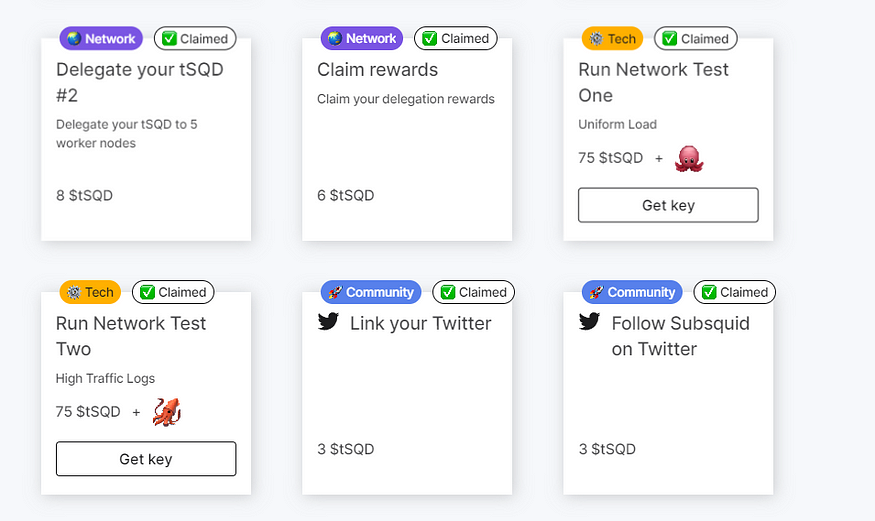Click green checkmark on Claim rewards Claimed badge

pyautogui.click(x=430, y=38)
